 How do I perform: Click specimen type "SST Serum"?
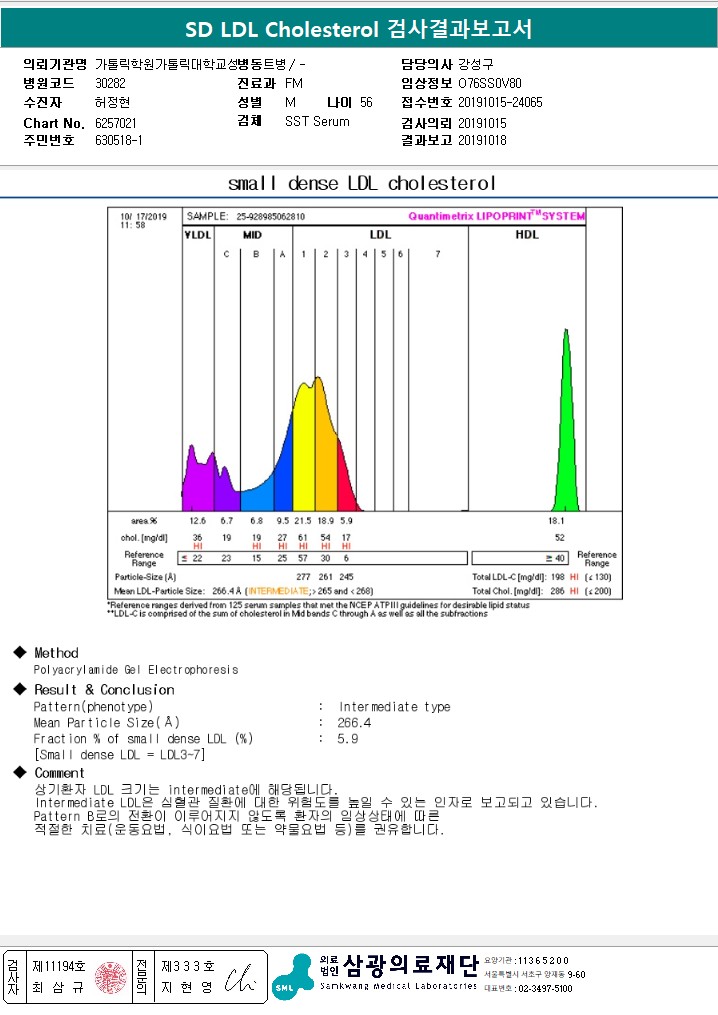coord(317,121)
